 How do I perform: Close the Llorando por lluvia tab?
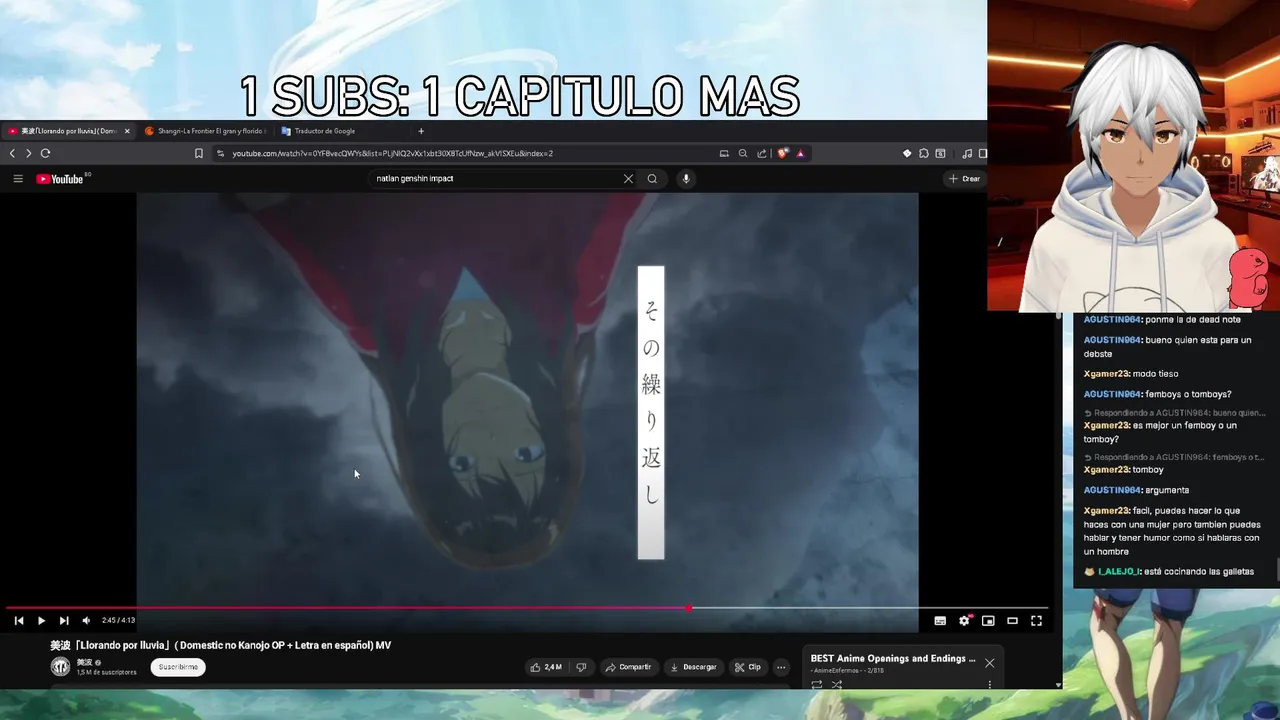click(127, 131)
